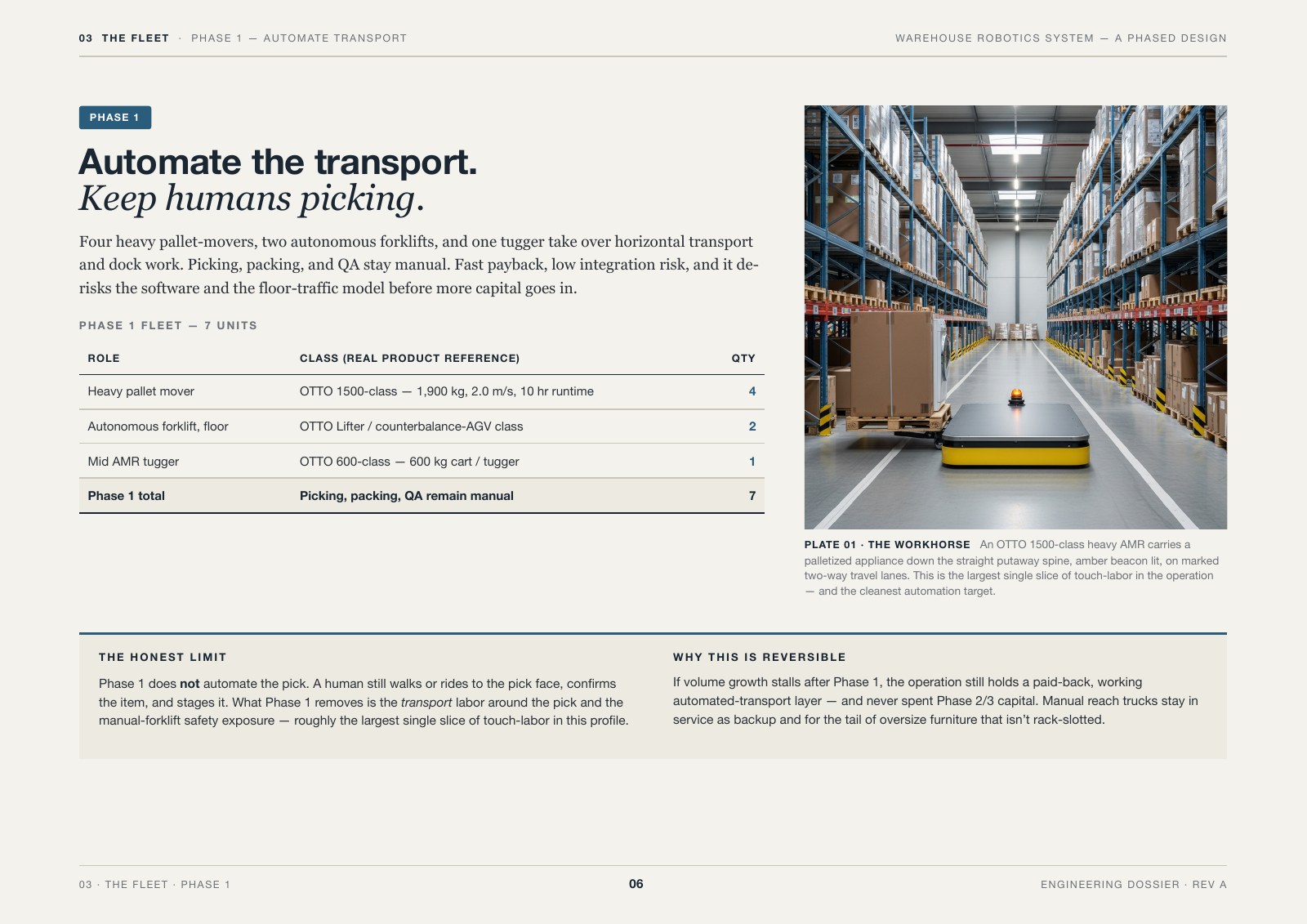
Task: Select the OTTO 1500-class specification cell
Action: click(447, 391)
